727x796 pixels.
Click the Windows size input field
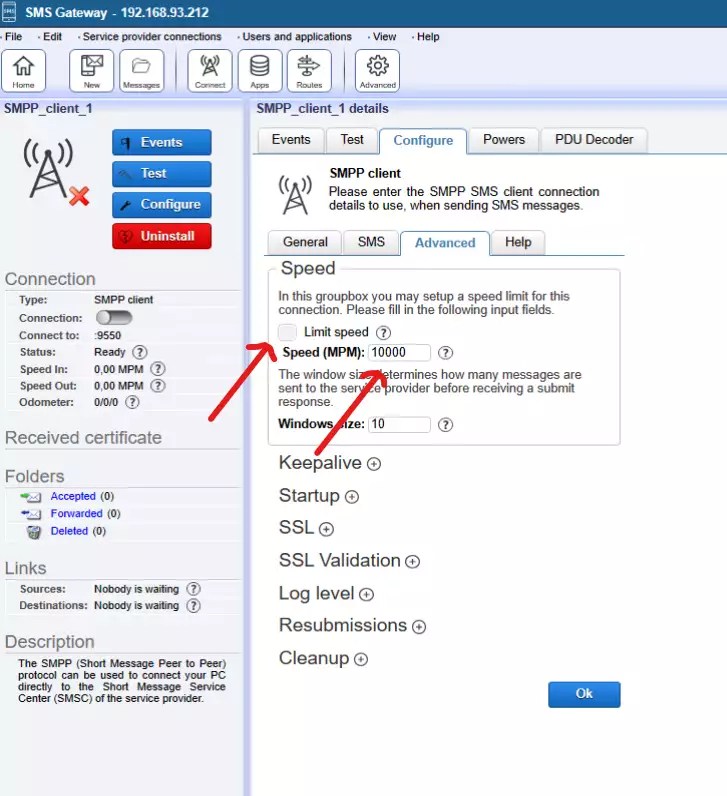pos(399,424)
